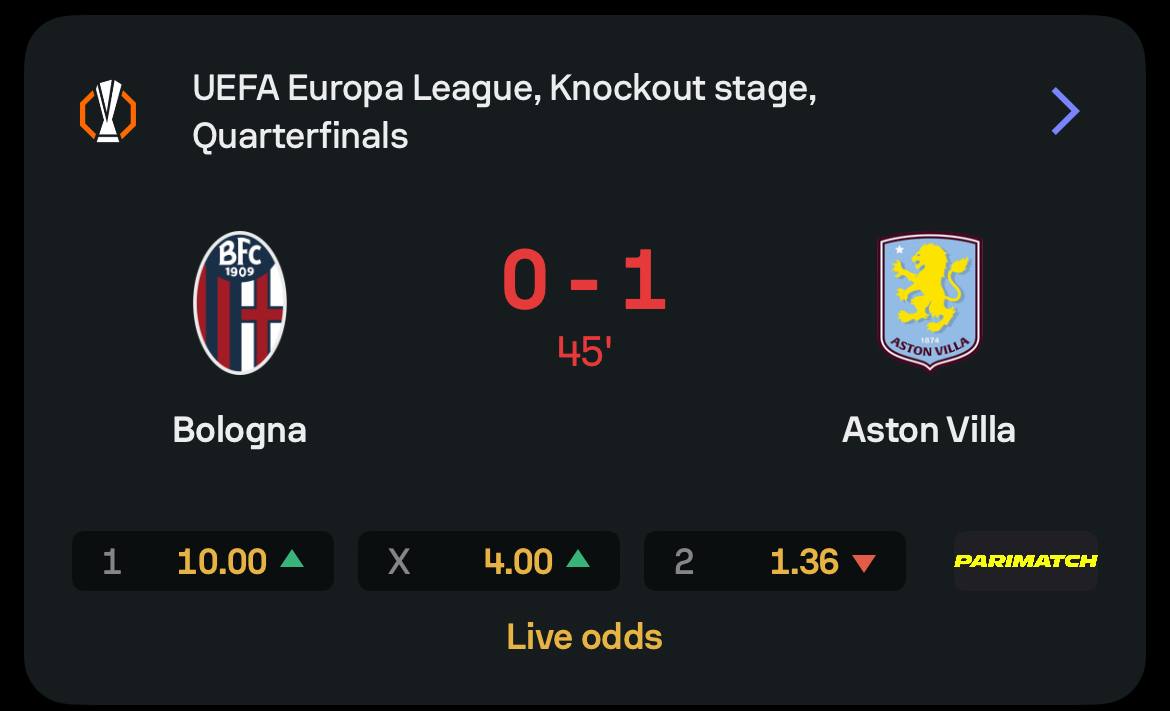
Task: Open the Europa League Quarterfinals title
Action: [x=504, y=111]
